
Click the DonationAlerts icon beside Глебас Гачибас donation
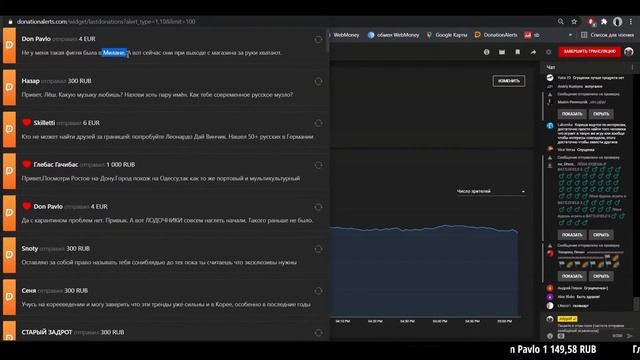pos(9,171)
